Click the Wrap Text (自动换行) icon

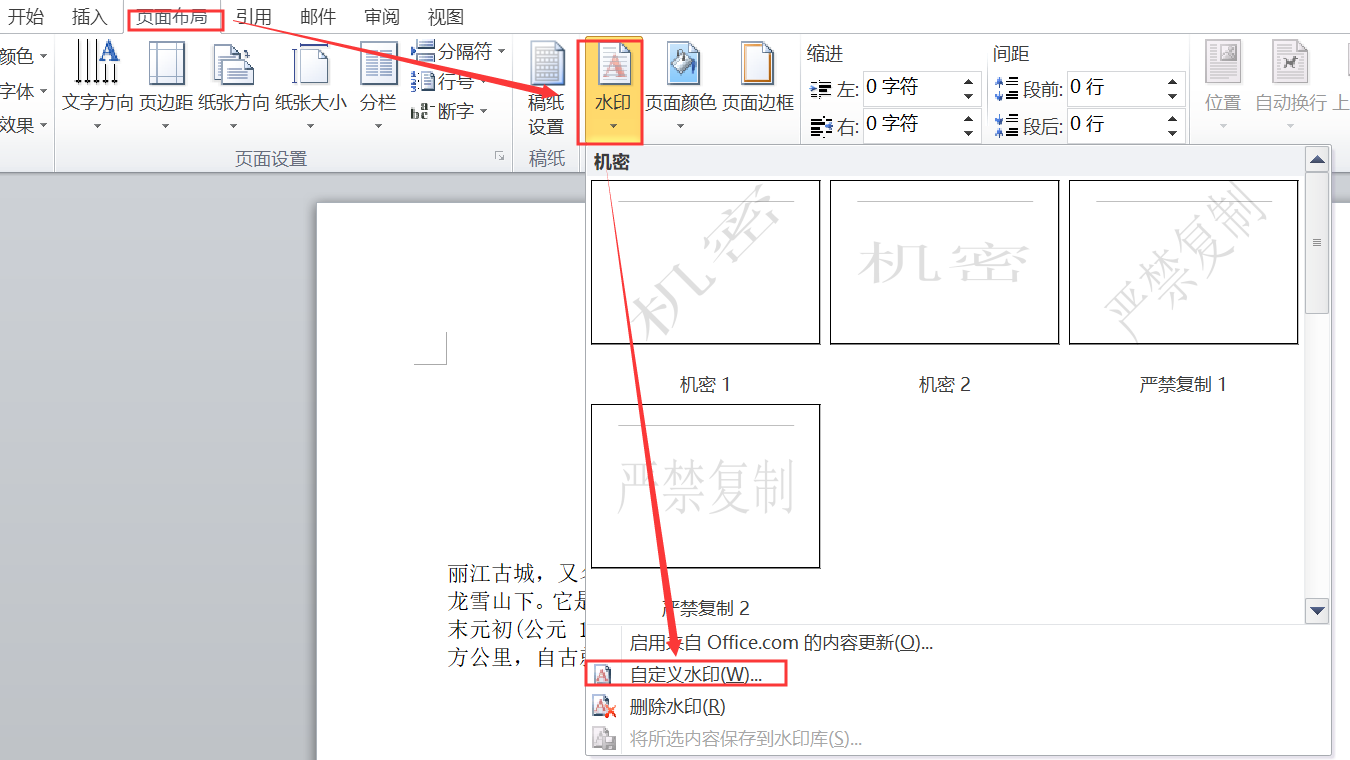click(x=1290, y=86)
